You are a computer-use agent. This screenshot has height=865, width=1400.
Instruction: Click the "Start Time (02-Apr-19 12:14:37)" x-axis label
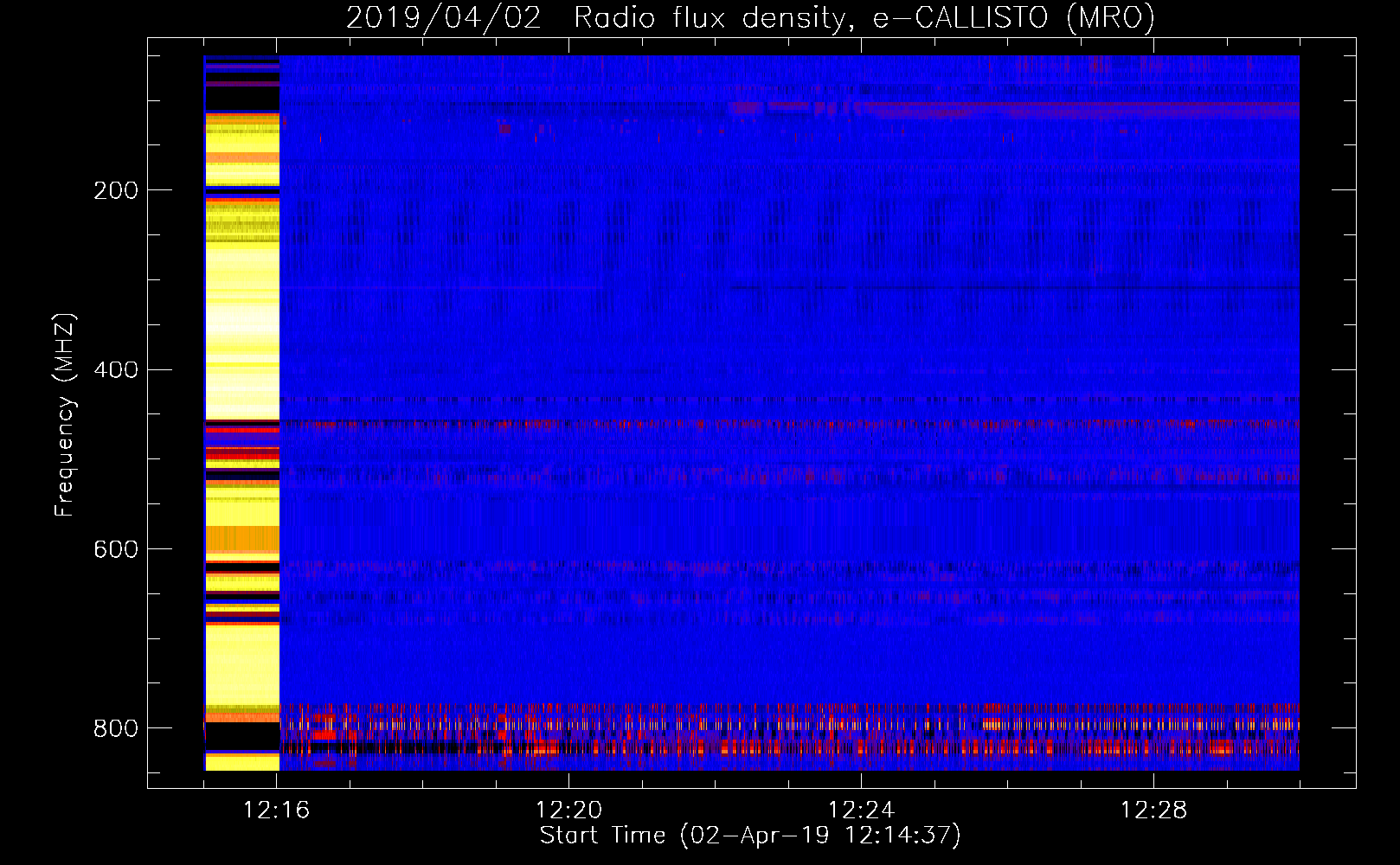tap(750, 836)
